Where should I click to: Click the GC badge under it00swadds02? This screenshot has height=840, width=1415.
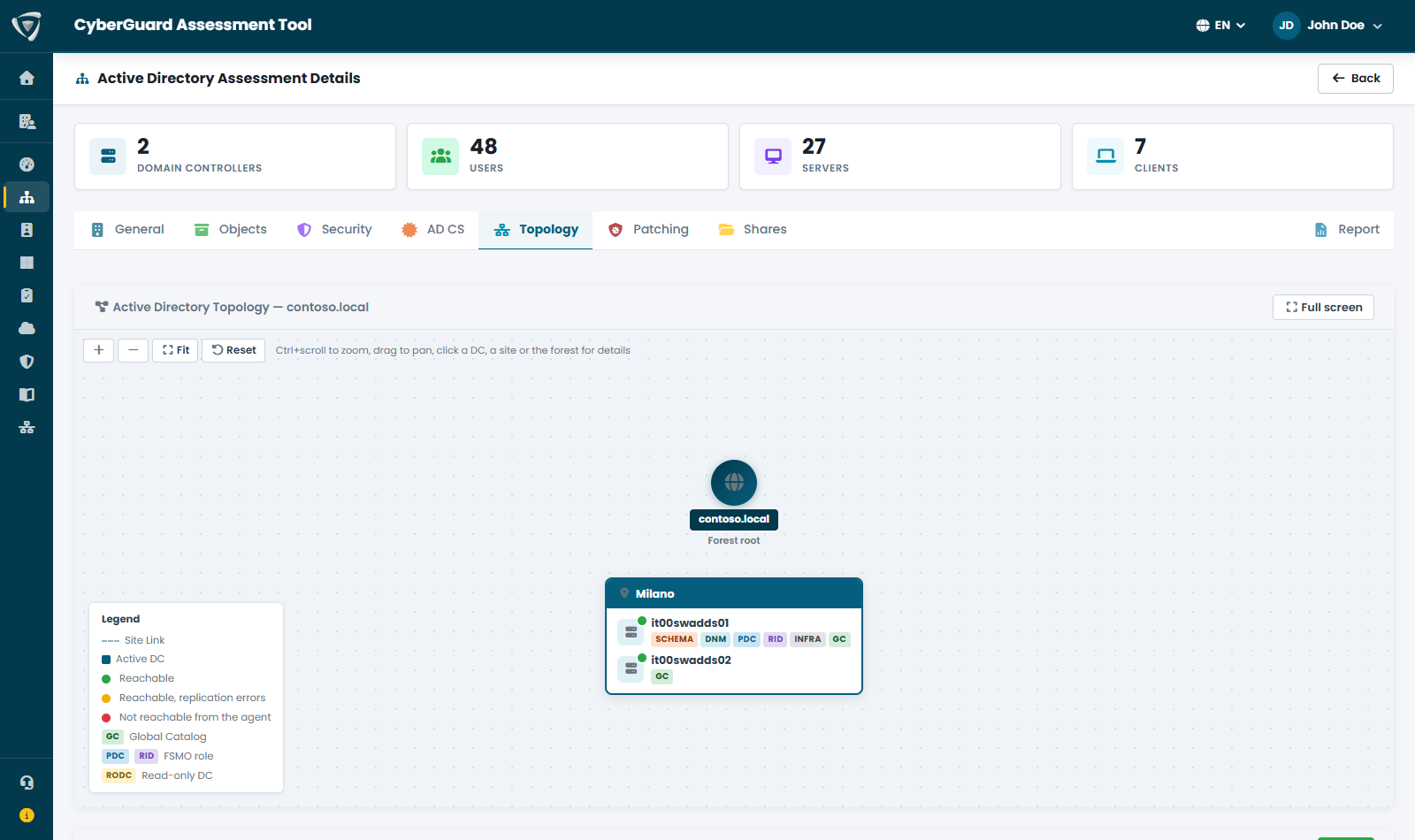[x=662, y=676]
